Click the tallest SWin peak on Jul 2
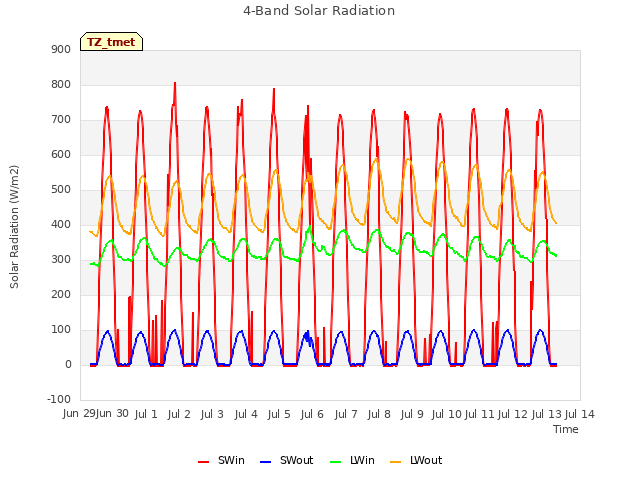The height and width of the screenshot is (480, 640). click(175, 83)
